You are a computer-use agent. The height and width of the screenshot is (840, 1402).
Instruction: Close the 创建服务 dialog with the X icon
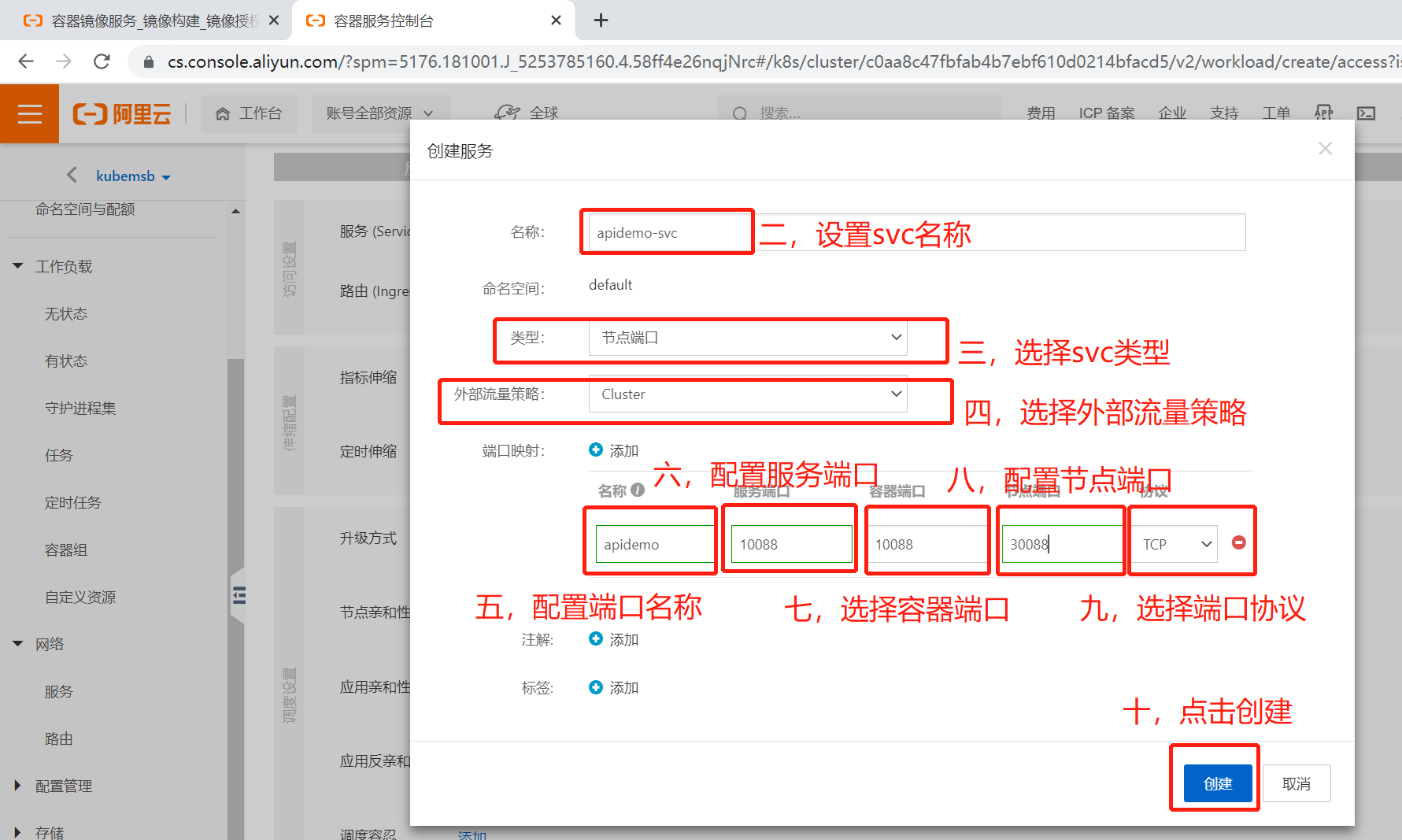pos(1325,149)
